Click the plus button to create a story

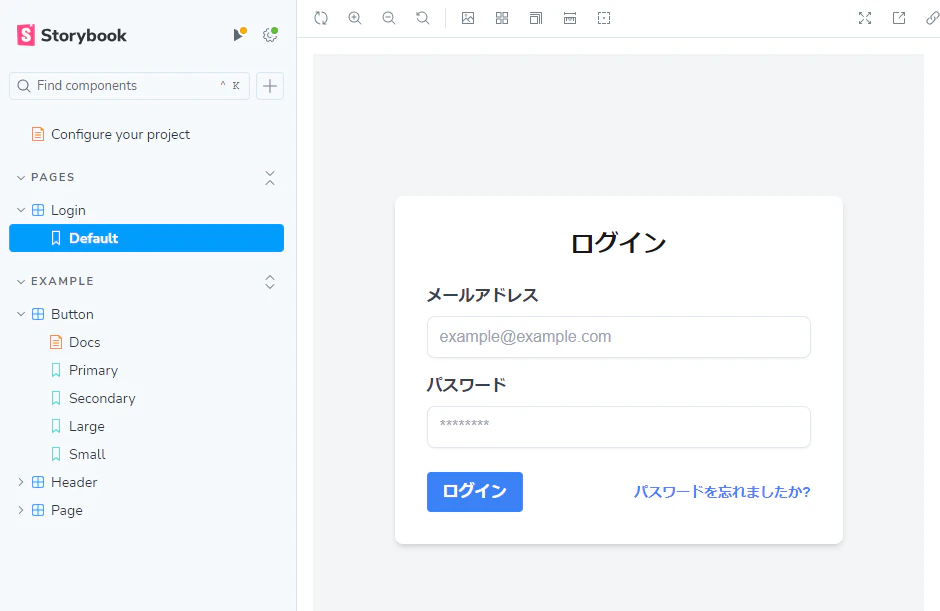270,86
